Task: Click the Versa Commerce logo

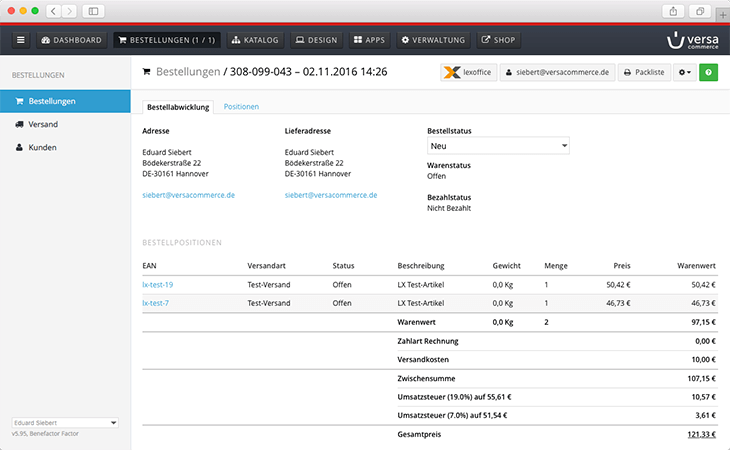Action: (690, 41)
